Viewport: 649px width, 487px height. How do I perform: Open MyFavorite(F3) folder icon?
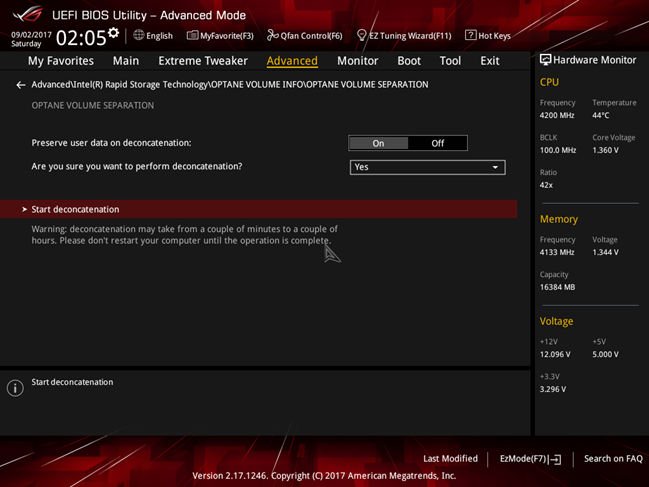point(192,36)
